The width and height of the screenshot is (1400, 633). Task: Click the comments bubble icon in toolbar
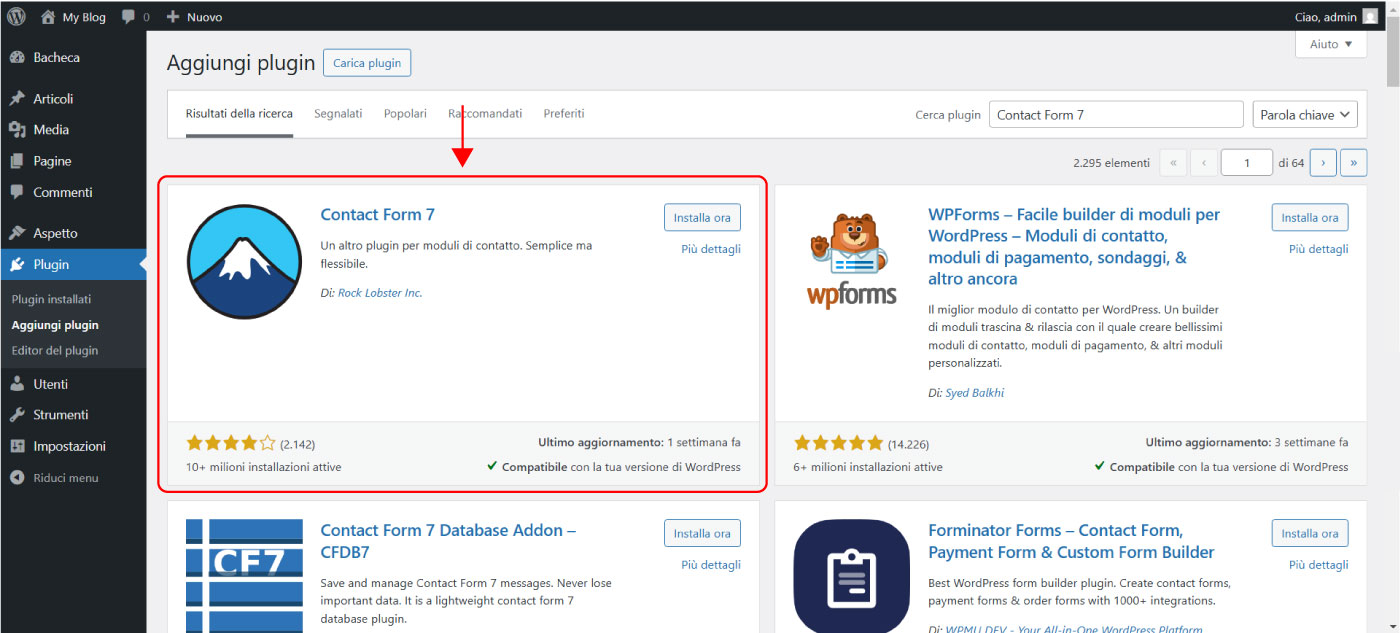tap(128, 17)
